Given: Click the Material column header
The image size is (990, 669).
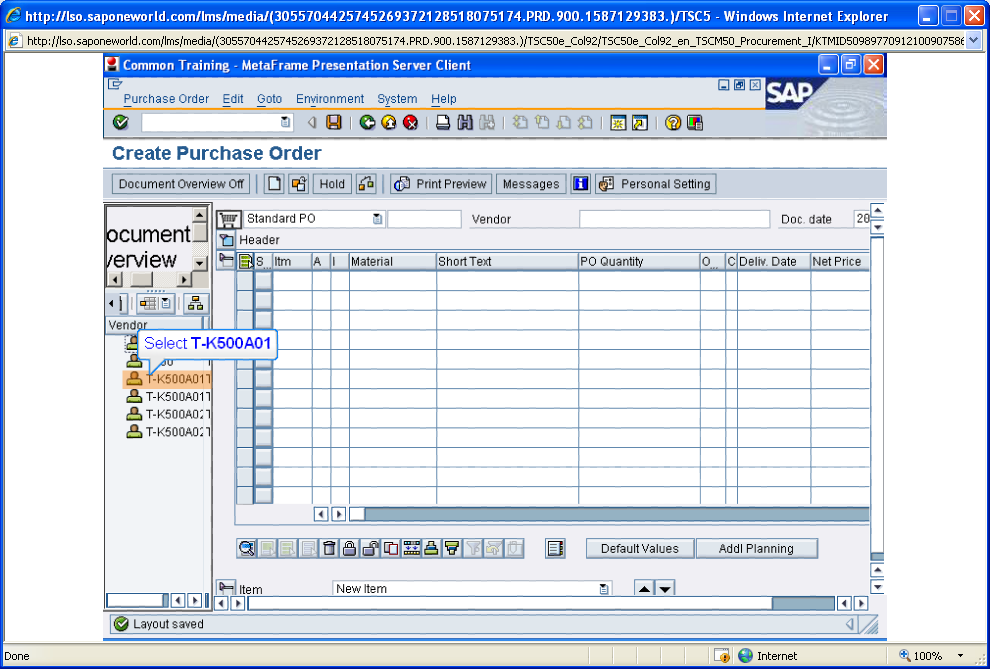Looking at the screenshot, I should point(393,261).
